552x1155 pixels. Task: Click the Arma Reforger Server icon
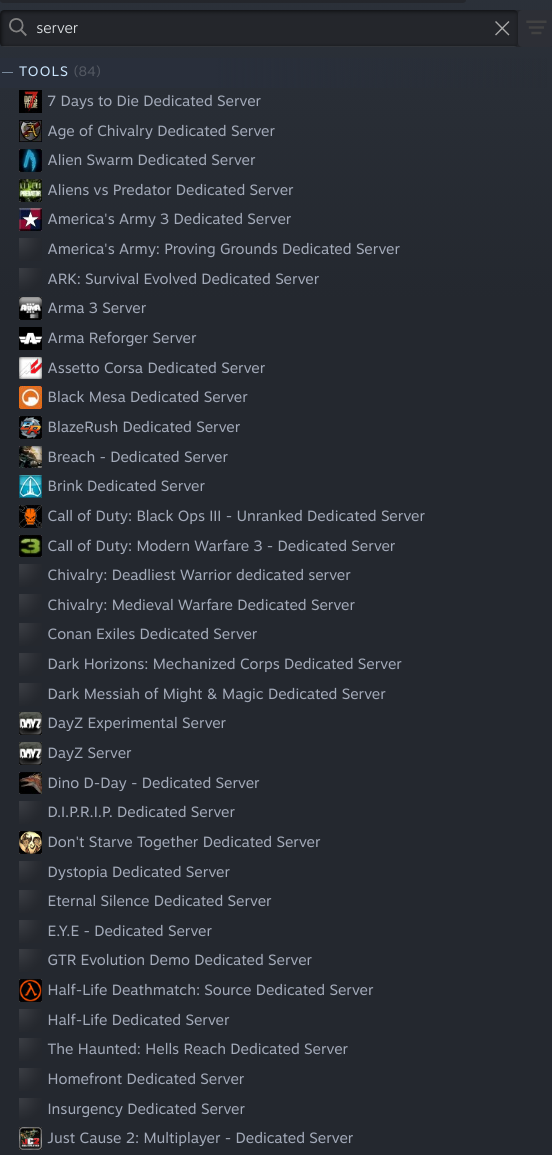pos(30,338)
